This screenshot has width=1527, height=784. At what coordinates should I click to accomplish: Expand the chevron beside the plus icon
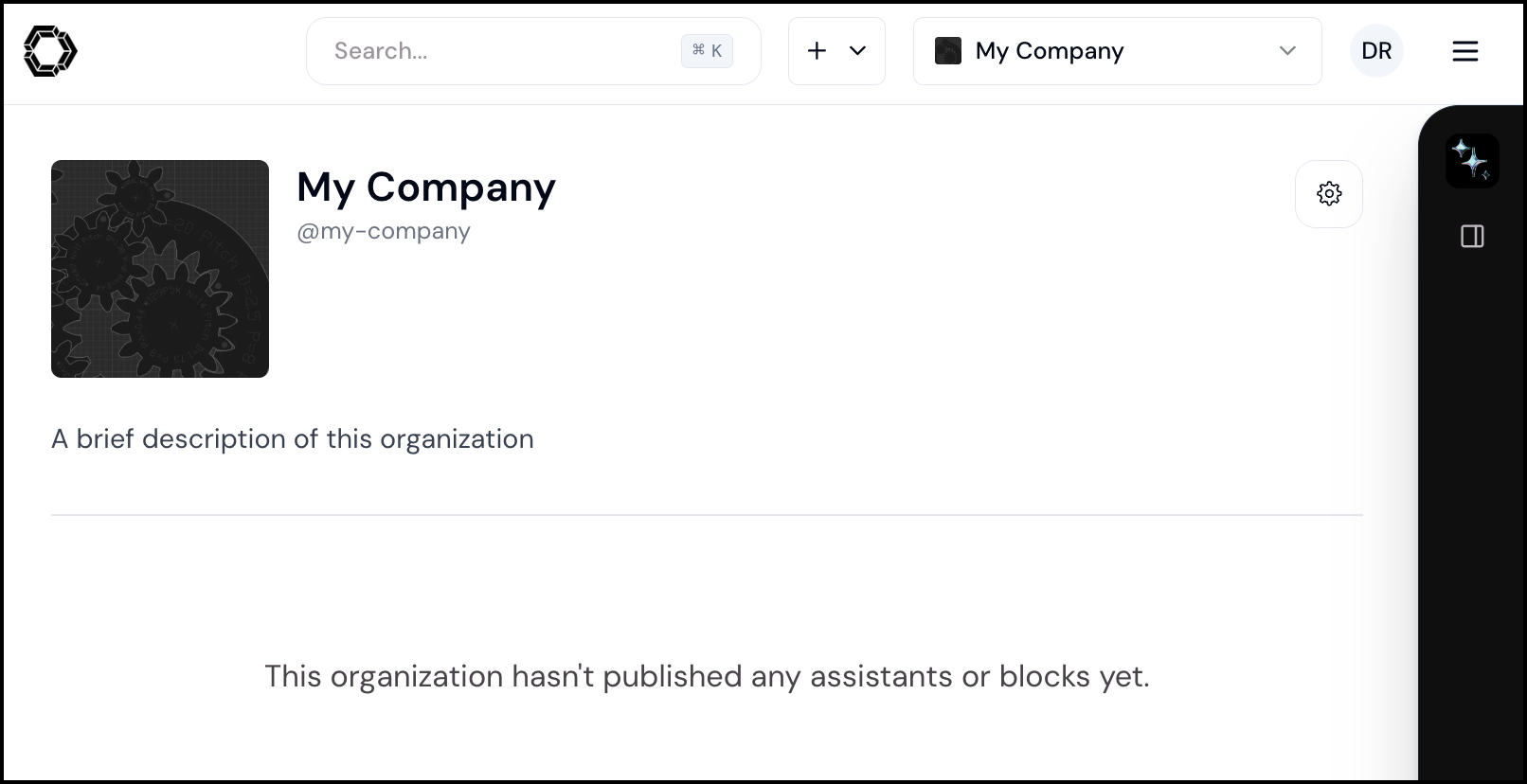858,51
